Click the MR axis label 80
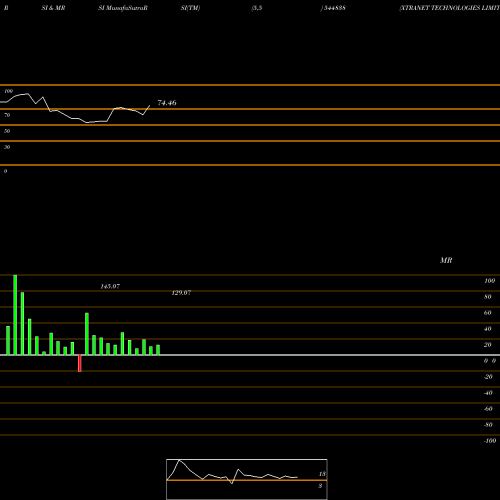500x500 pixels. (488, 297)
